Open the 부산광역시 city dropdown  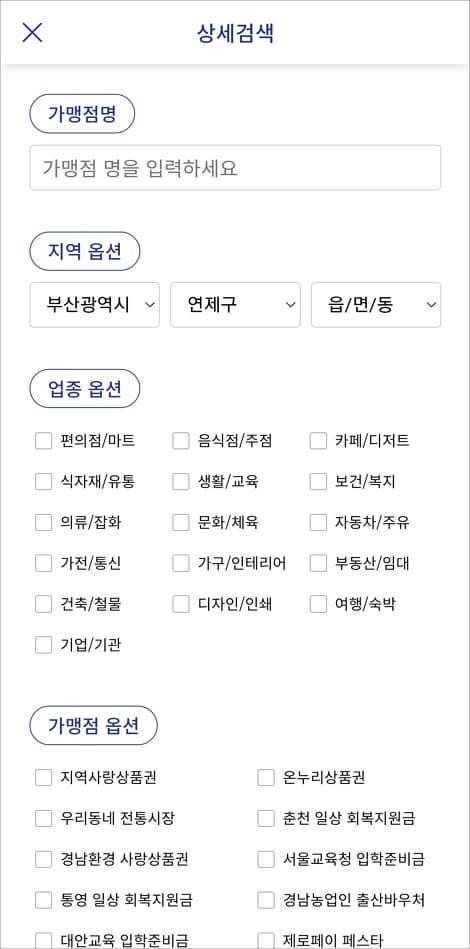point(94,305)
